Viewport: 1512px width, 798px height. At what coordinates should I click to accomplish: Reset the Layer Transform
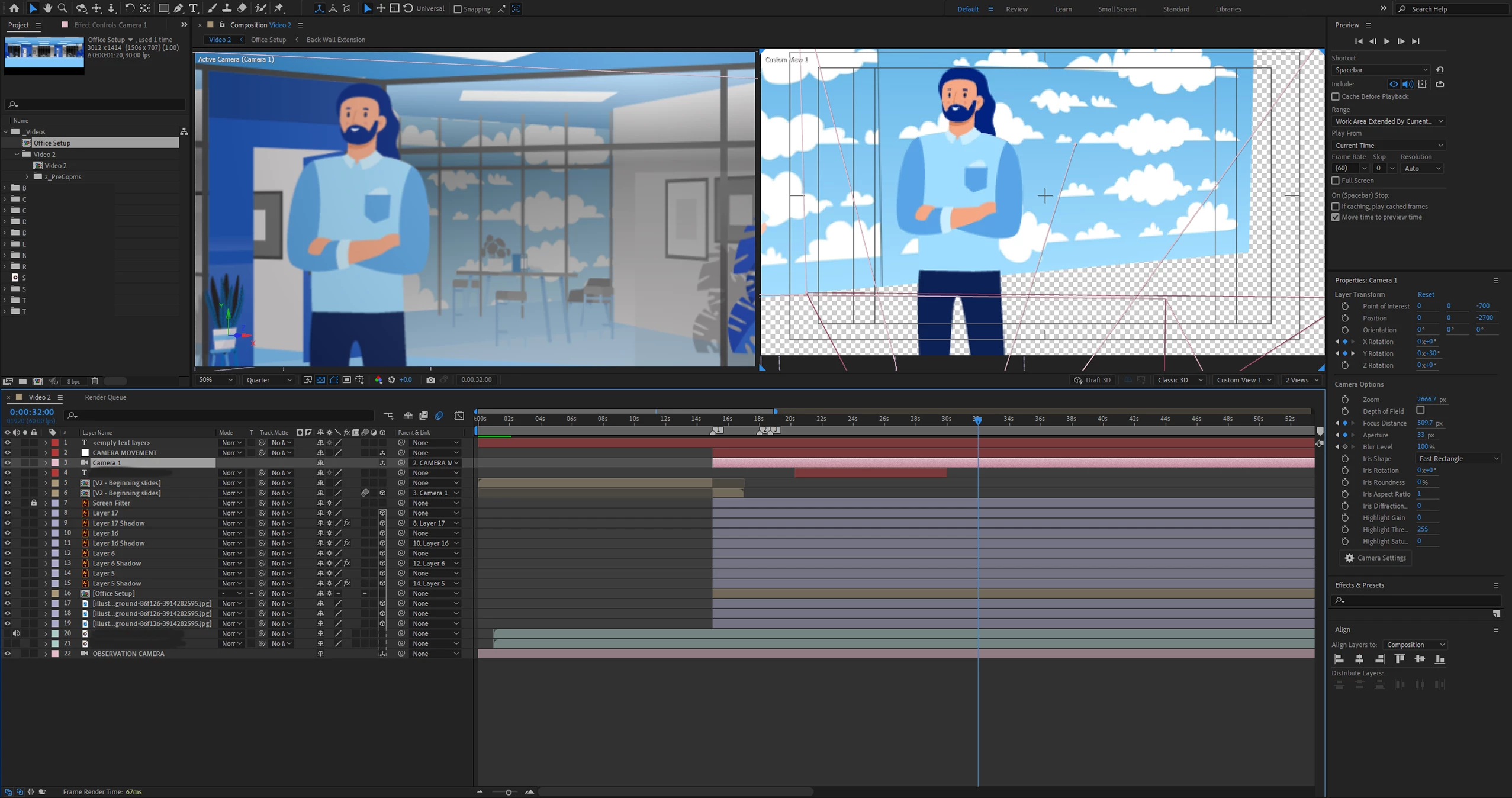click(1426, 294)
